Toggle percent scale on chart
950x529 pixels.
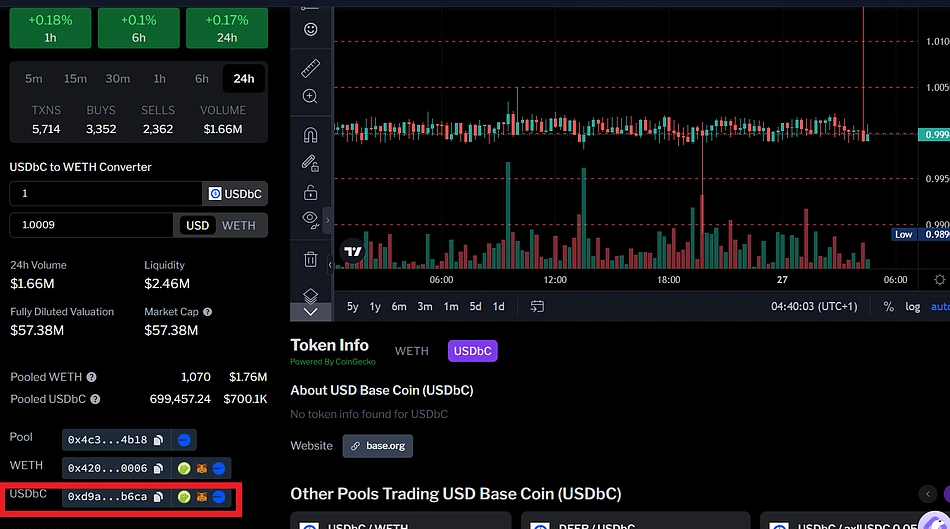(x=888, y=307)
